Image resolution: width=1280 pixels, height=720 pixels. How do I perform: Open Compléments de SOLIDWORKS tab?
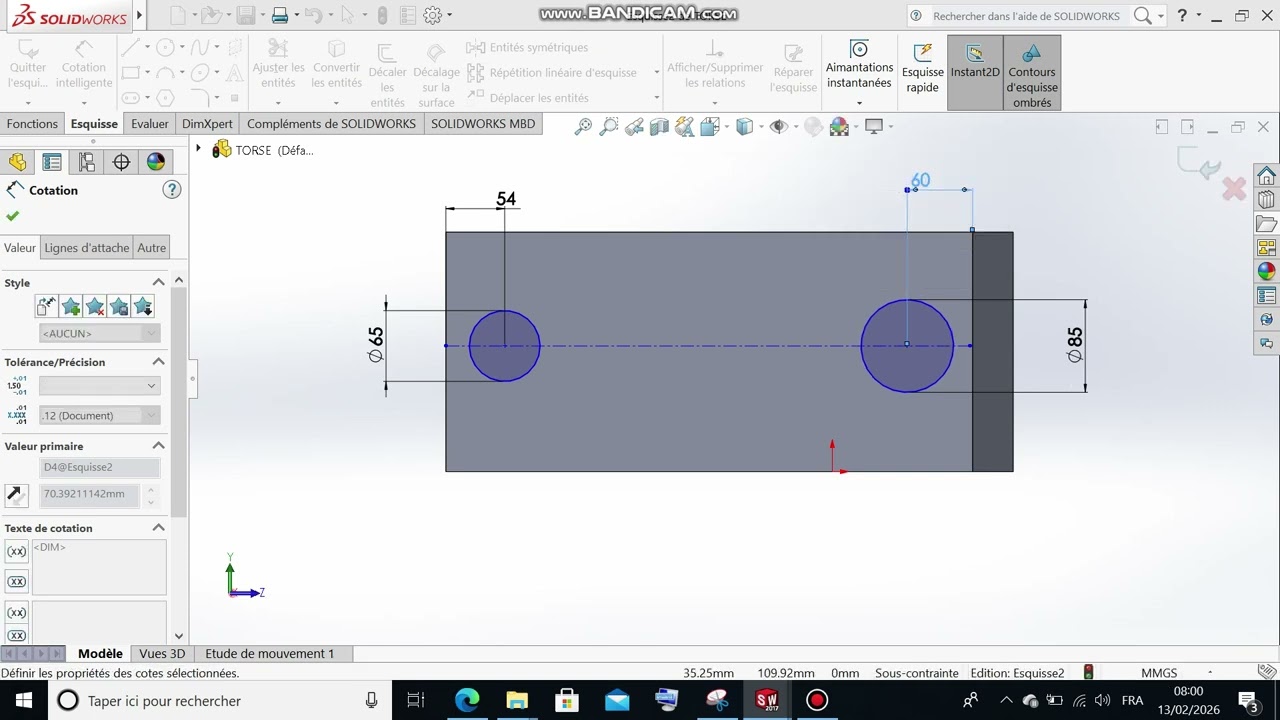click(331, 124)
